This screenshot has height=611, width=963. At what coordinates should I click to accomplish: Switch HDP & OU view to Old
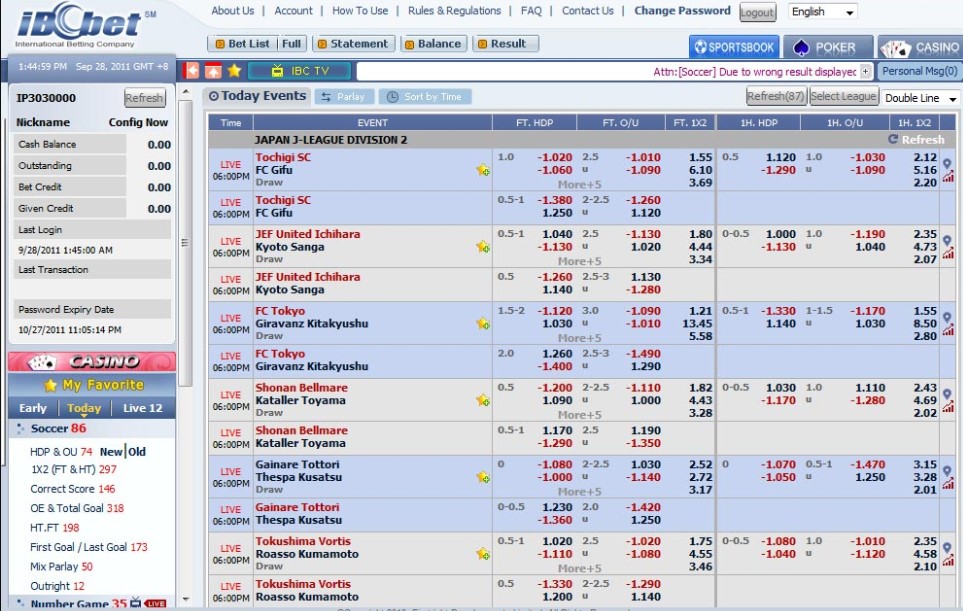(x=137, y=451)
